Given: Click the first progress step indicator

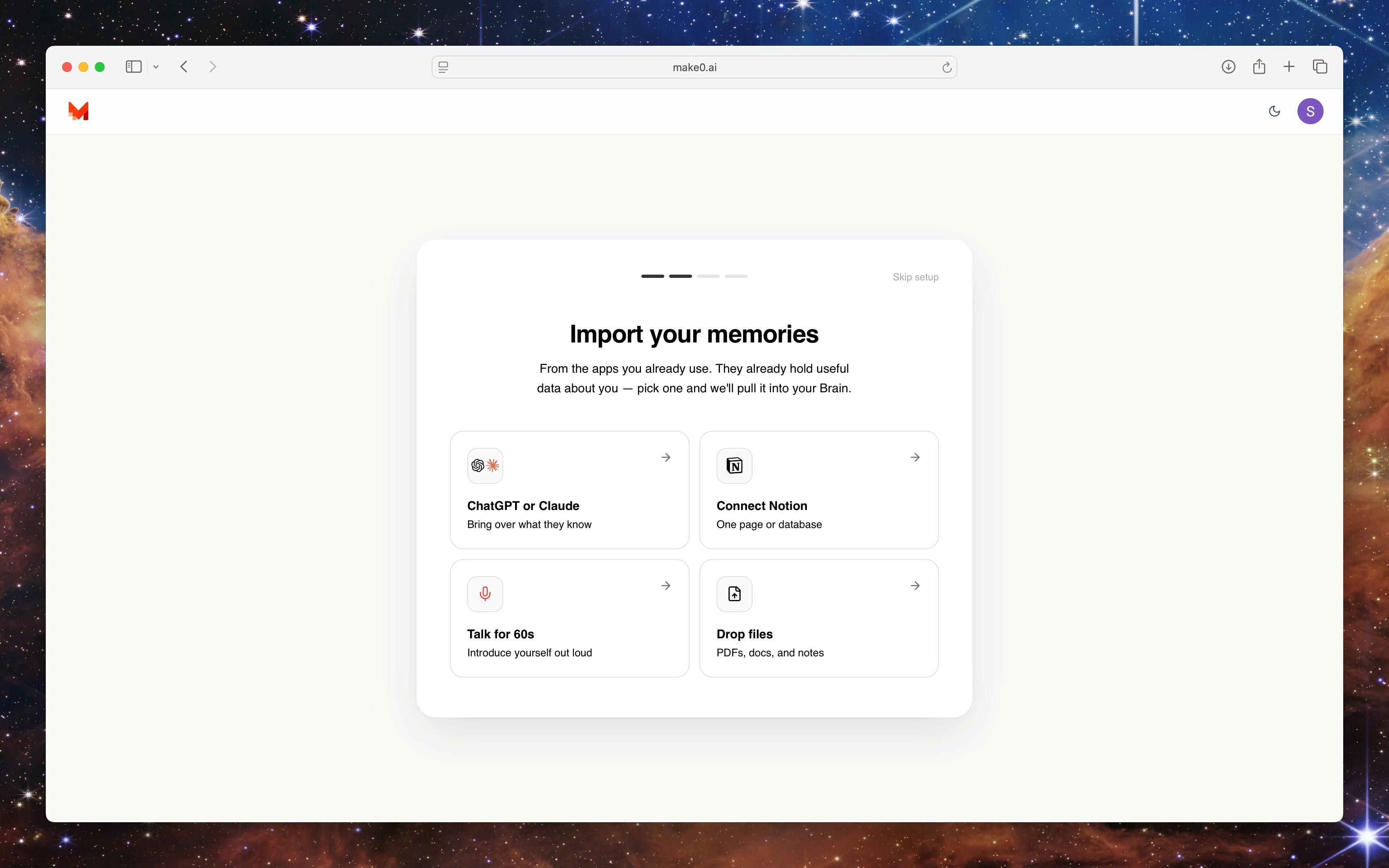Looking at the screenshot, I should 653,276.
